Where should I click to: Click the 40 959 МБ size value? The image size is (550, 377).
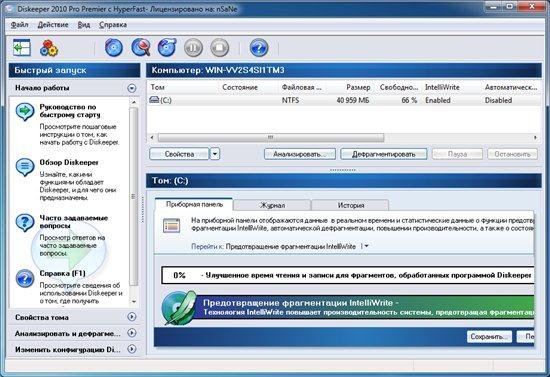point(353,100)
